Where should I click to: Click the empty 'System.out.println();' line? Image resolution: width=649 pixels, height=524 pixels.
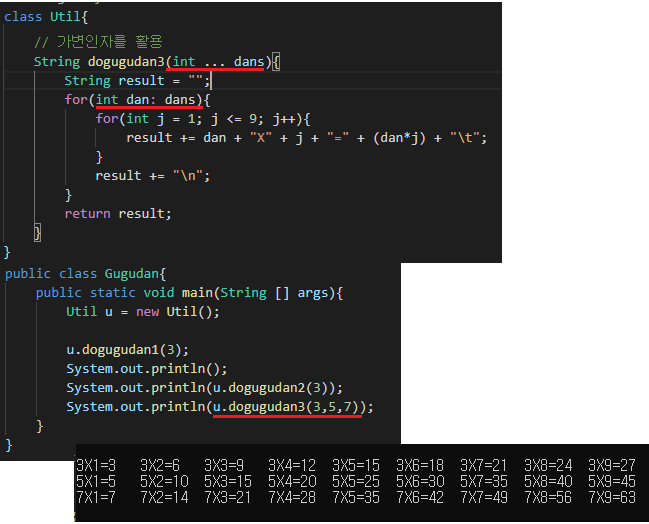click(x=147, y=369)
